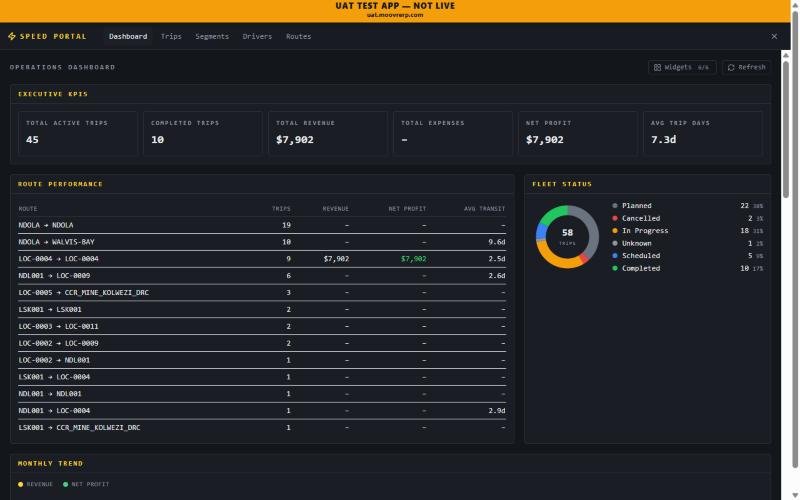Click the Avg Trip Days KPI card
This screenshot has height=500, width=800.
(x=703, y=133)
